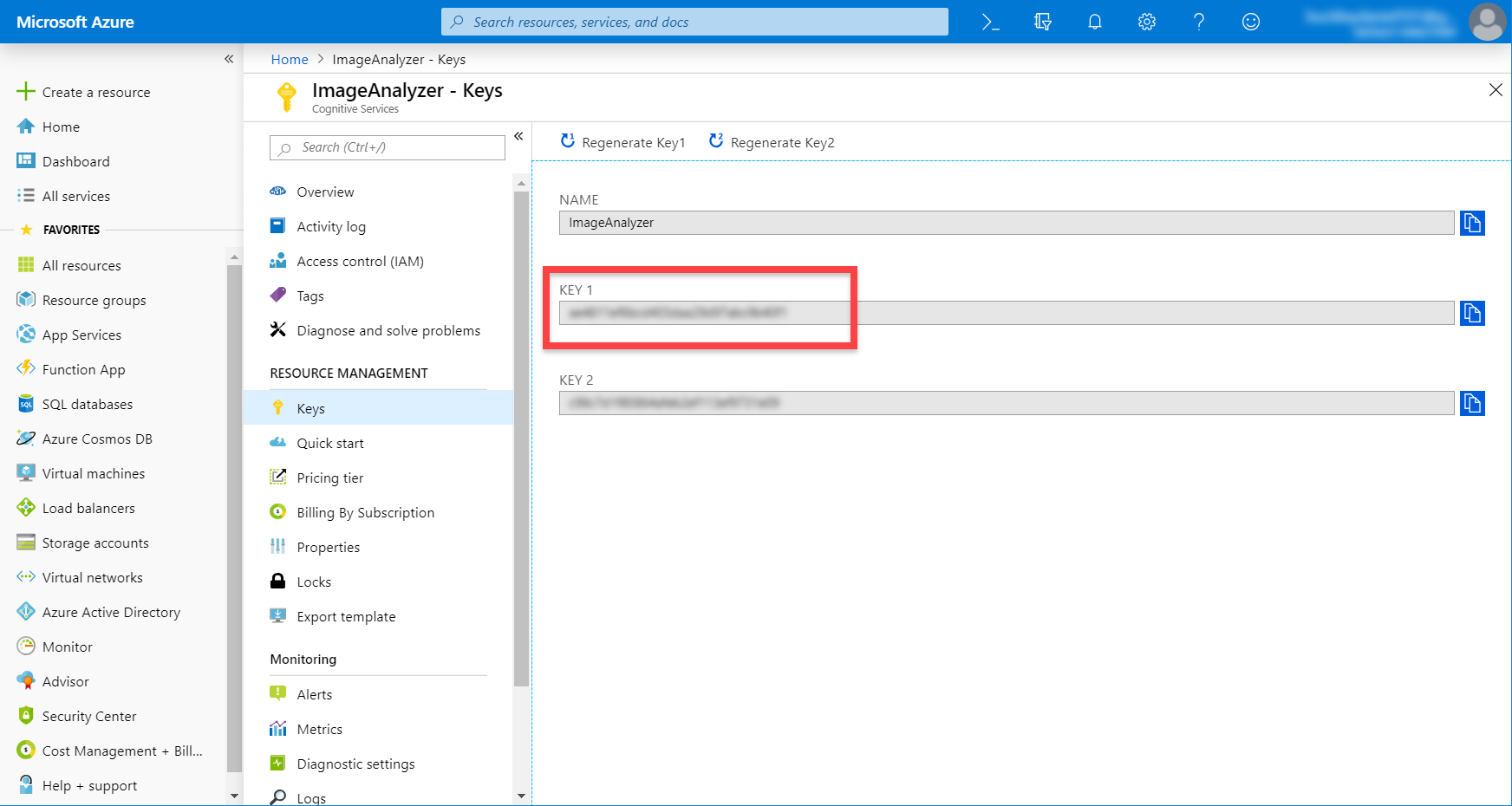Click the Storage accounts icon

coord(26,543)
